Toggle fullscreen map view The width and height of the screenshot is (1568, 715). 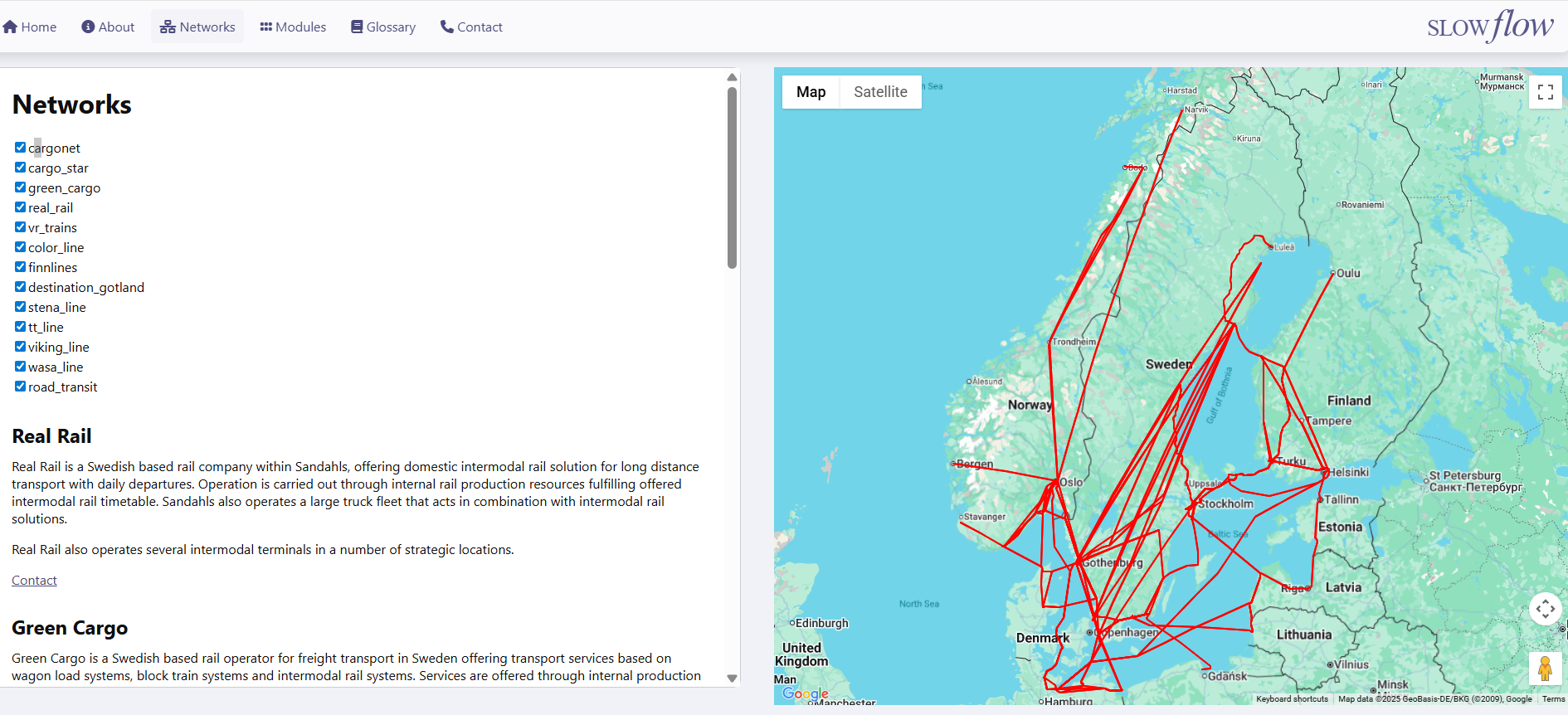pyautogui.click(x=1545, y=92)
